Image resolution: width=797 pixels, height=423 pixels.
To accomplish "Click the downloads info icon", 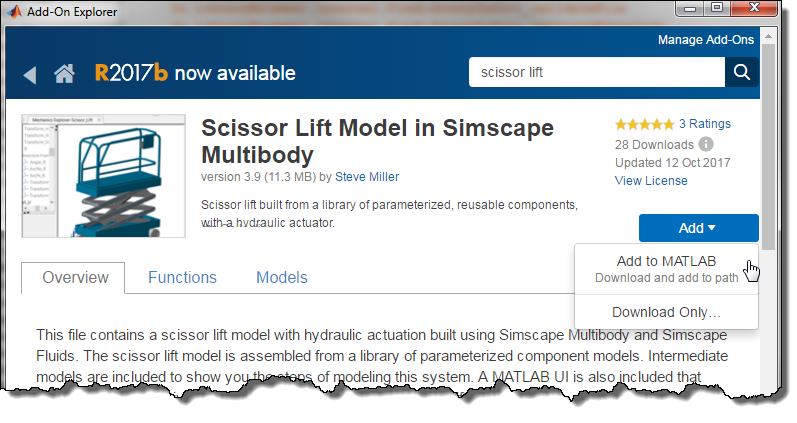I will [x=706, y=143].
